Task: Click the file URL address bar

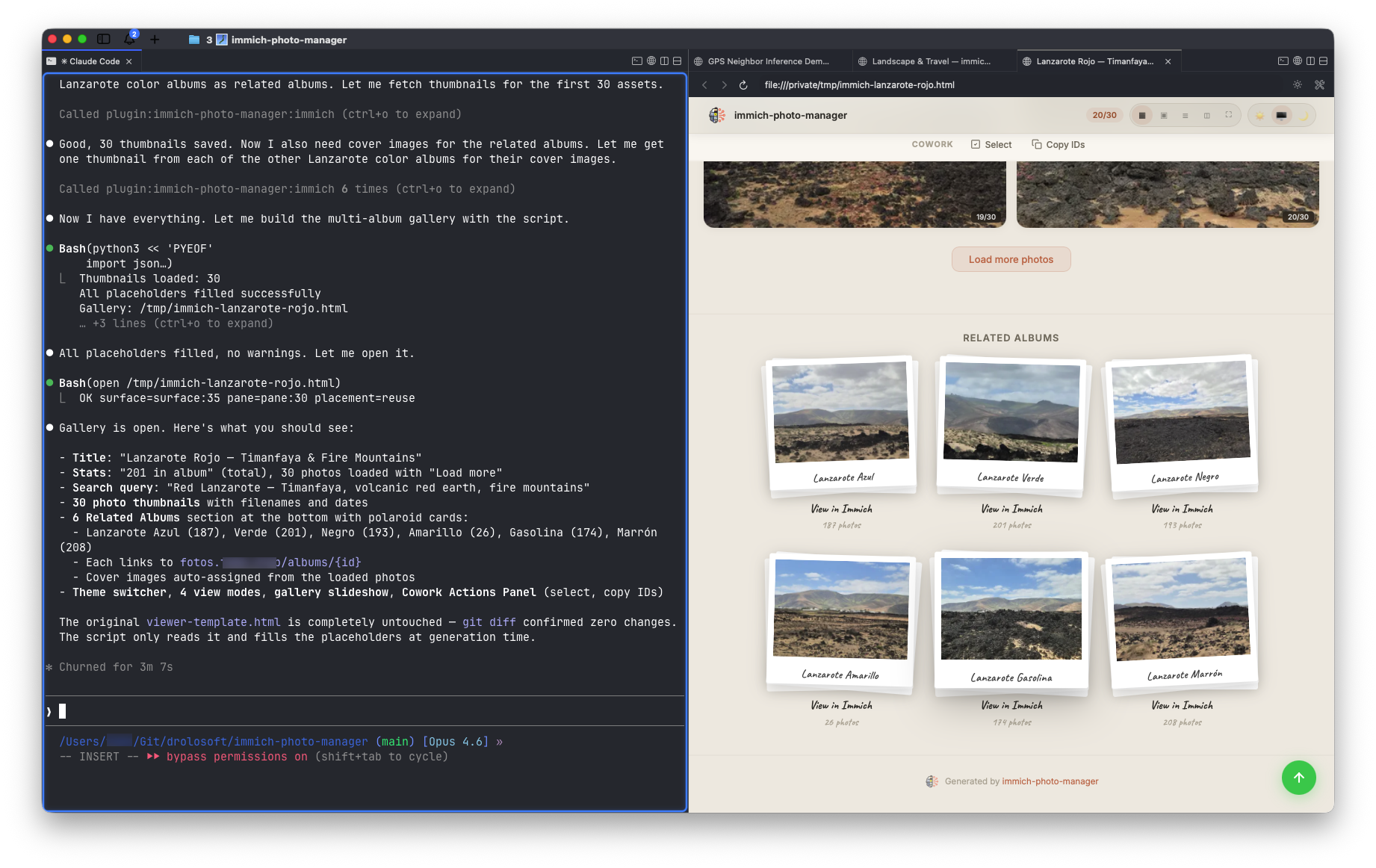Action: pyautogui.click(x=1022, y=85)
